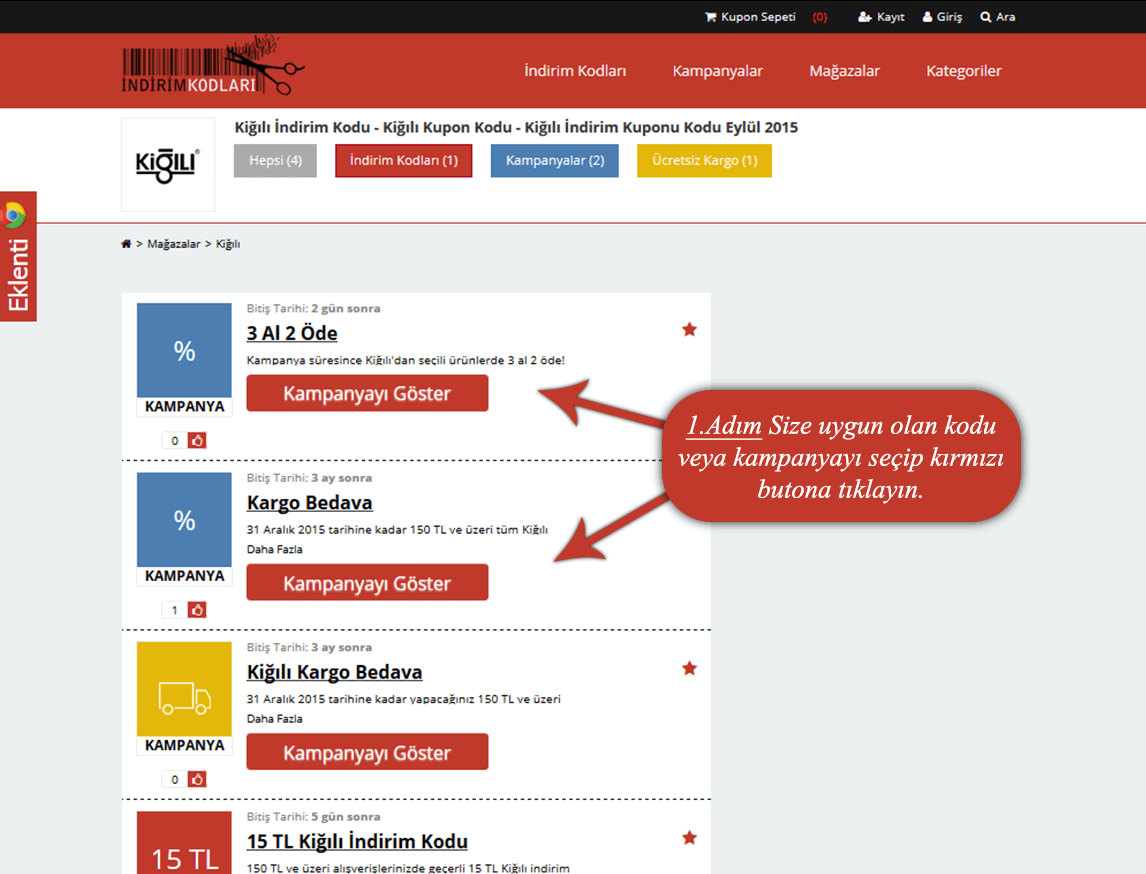The image size is (1146, 874).
Task: Open the Kiğılı Kargo Bedava title link
Action: point(334,672)
